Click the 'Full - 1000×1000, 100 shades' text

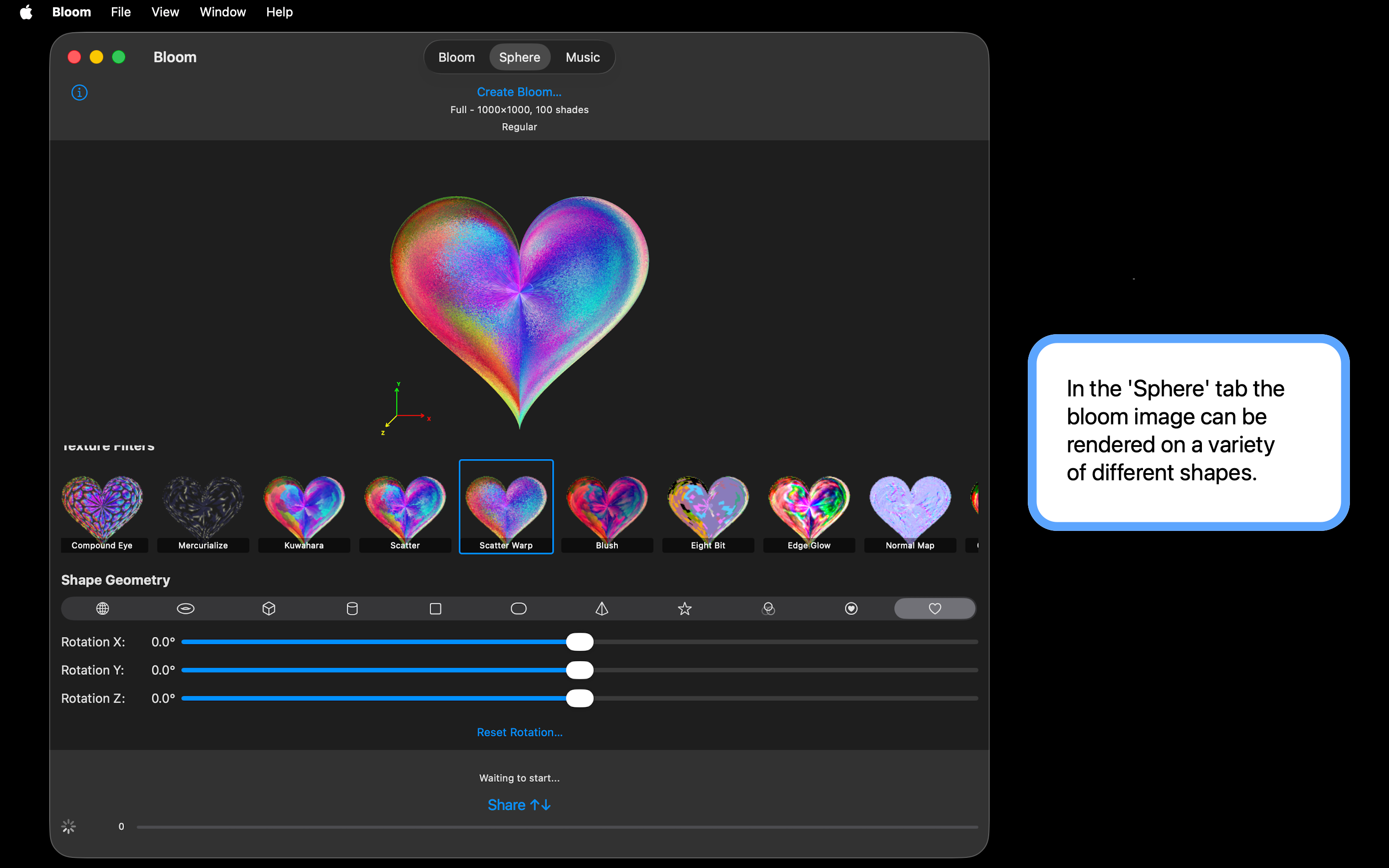click(519, 109)
